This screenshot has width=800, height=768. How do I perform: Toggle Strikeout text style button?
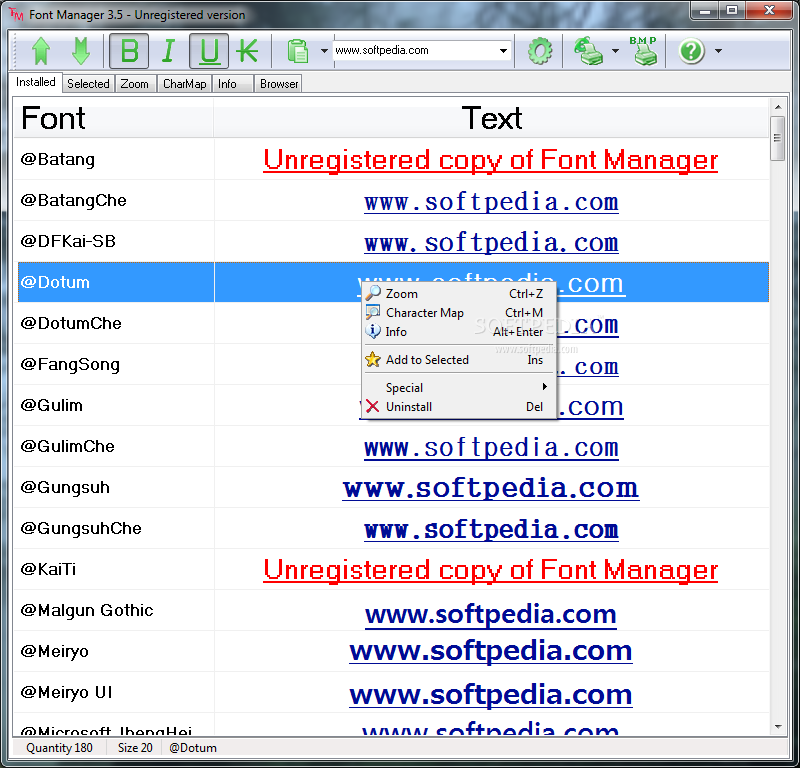pos(247,51)
